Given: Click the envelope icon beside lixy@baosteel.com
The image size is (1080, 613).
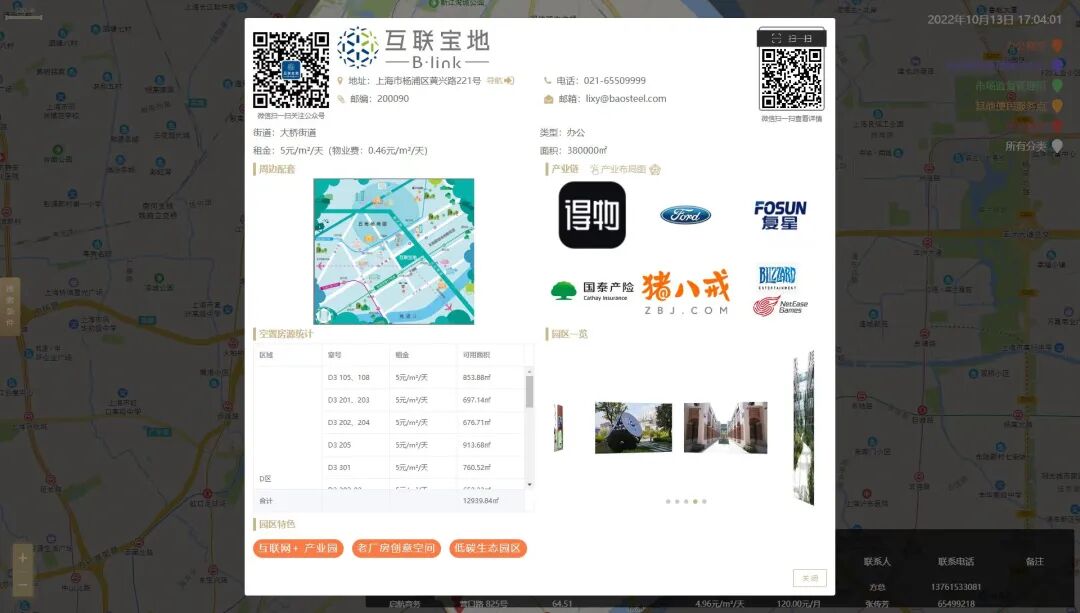Looking at the screenshot, I should click(546, 99).
